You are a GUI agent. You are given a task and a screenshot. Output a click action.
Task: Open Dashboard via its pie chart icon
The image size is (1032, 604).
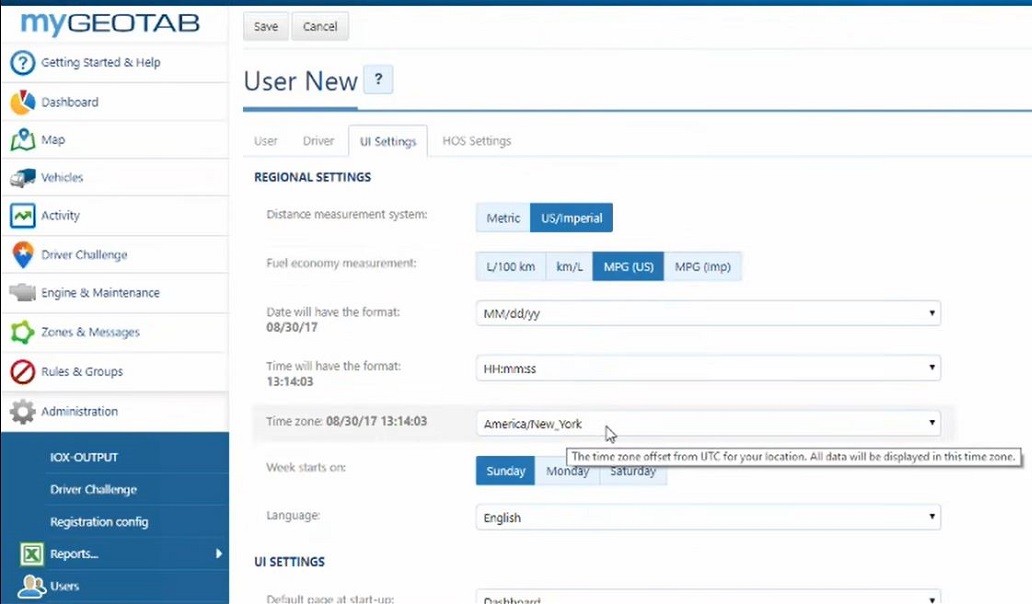(x=23, y=102)
